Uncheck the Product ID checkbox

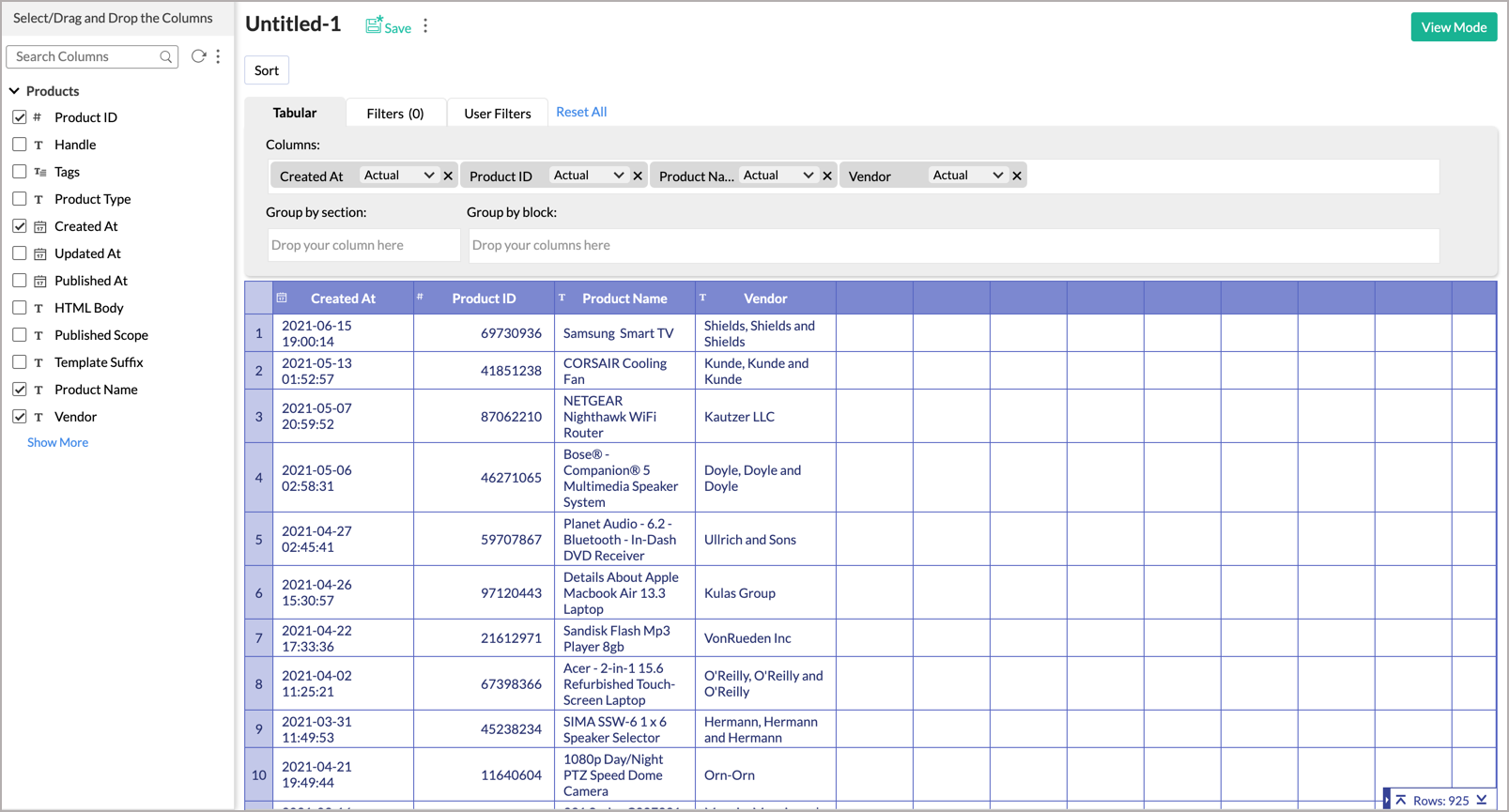click(20, 117)
